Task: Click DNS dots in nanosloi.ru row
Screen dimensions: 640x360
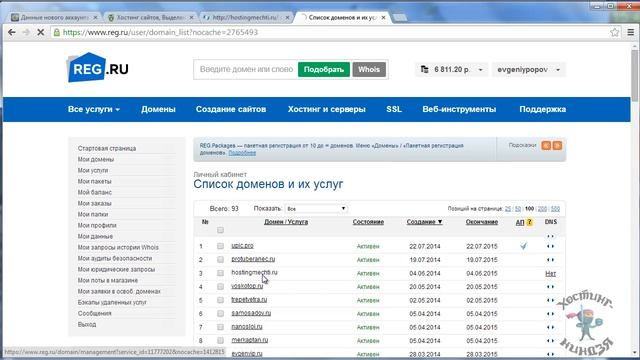Action: click(550, 327)
